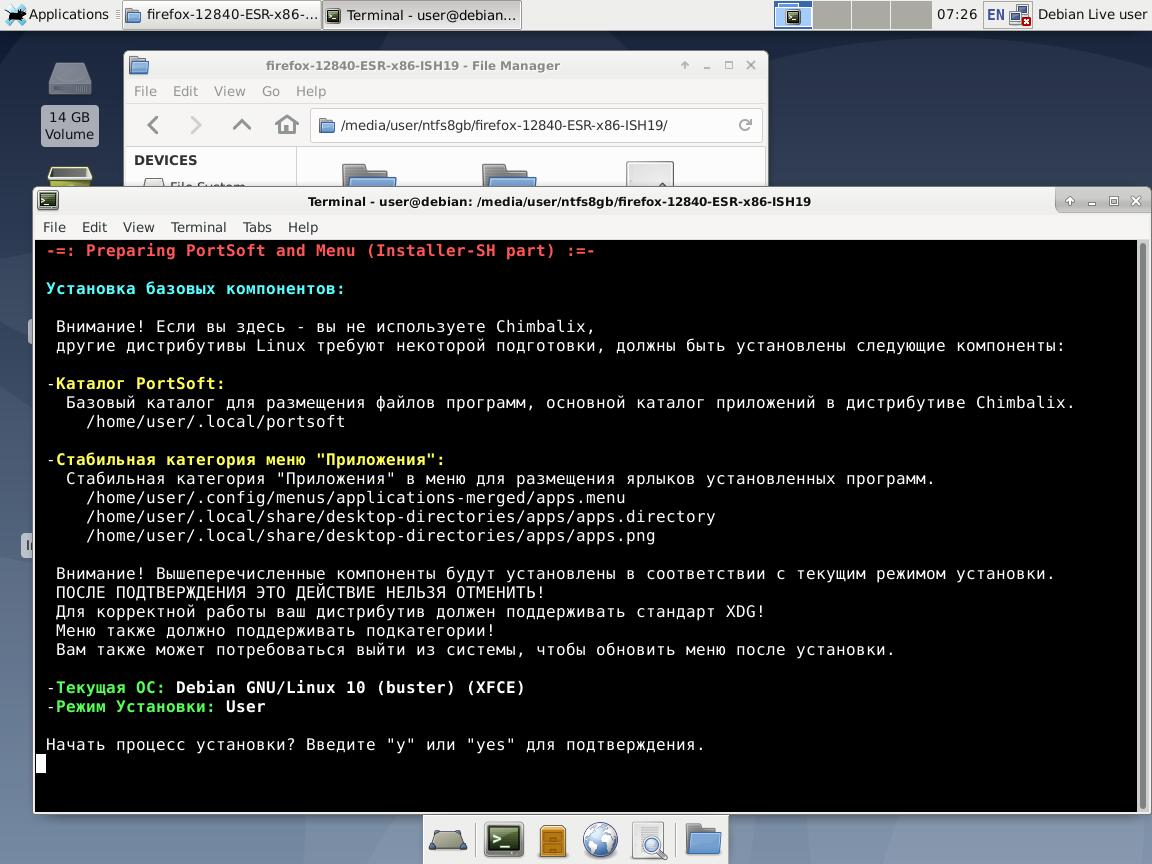Open network connection tray icon
This screenshot has height=864, width=1152.
click(1020, 15)
